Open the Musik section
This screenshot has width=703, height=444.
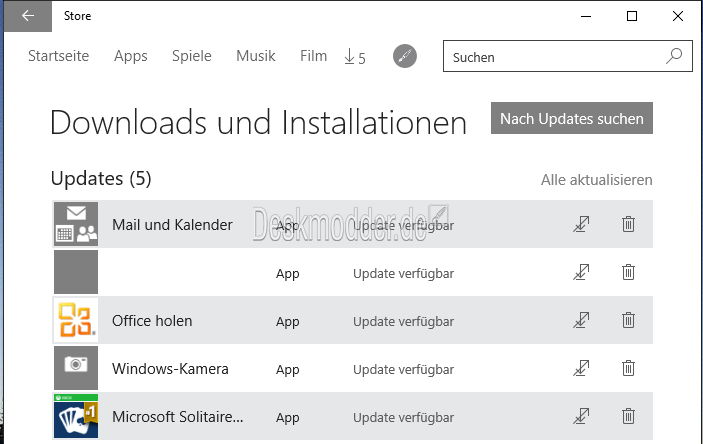coord(256,56)
